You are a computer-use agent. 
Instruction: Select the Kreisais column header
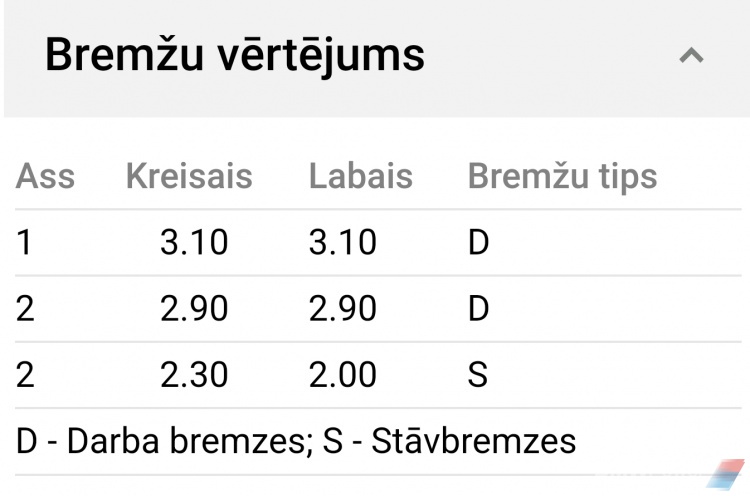(x=189, y=176)
